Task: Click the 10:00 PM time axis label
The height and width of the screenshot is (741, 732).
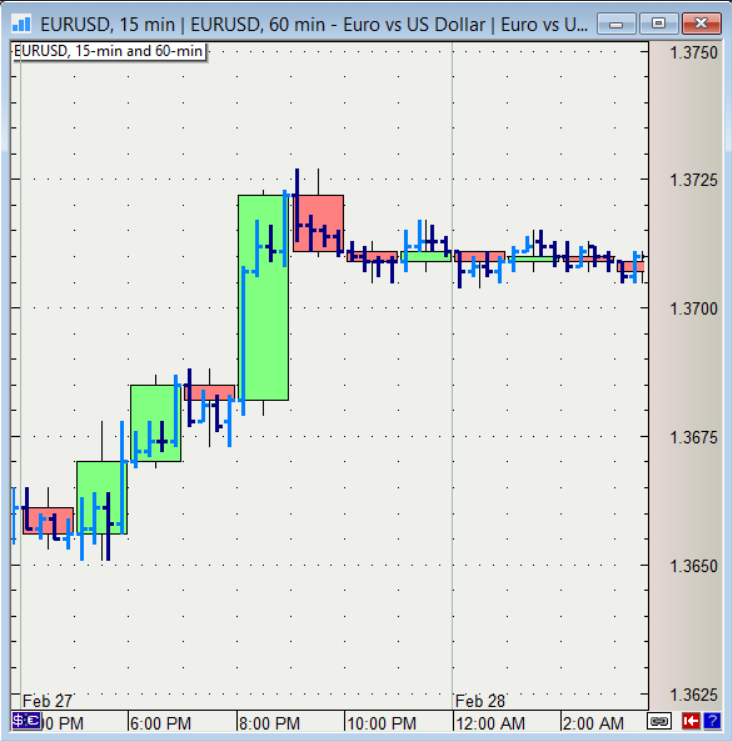Action: coord(382,724)
